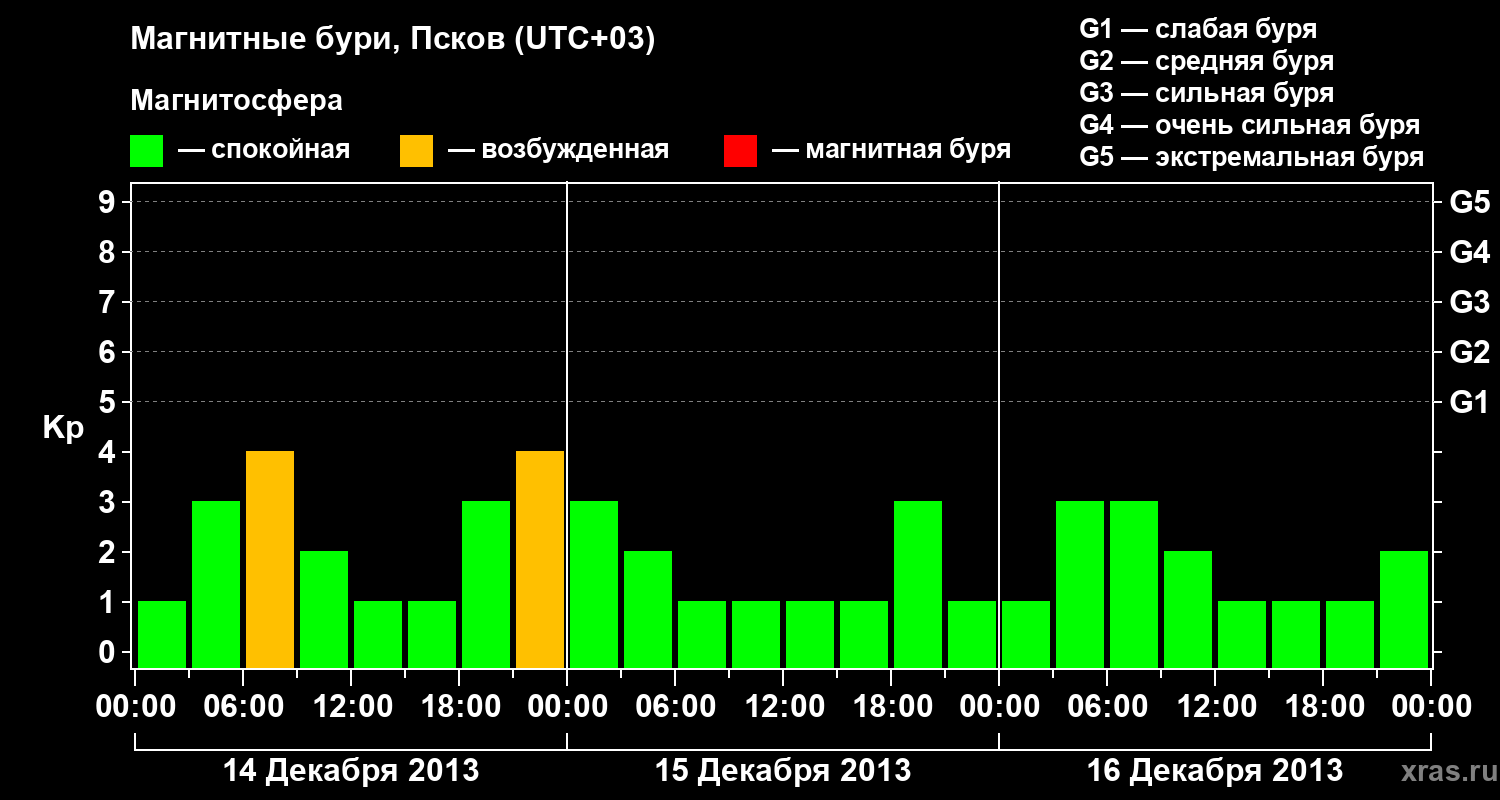
Task: Click the first Kp 3 bar of 15 December
Action: (x=594, y=585)
